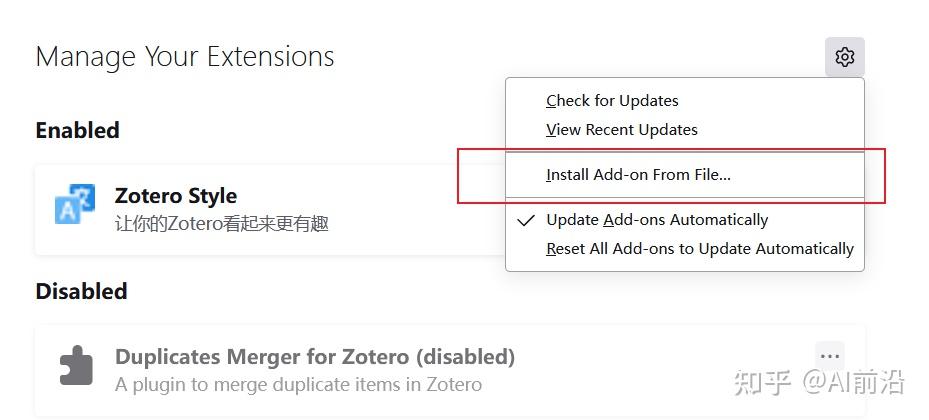Click the Disabled section heading
Viewport: 929px width, 420px height.
tap(81, 292)
